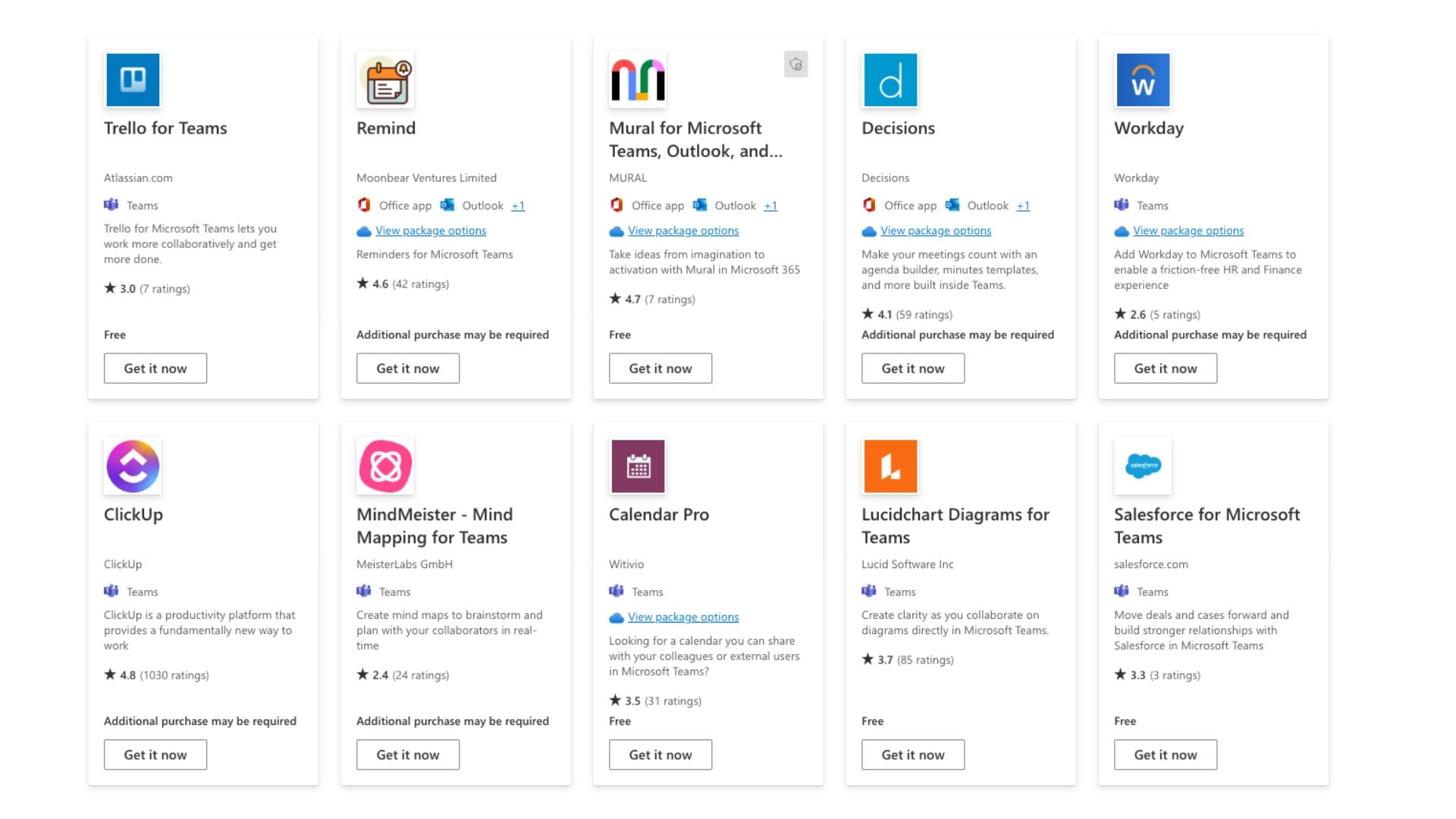Click the 3.7 (85 ratings) Lucidchart rating

[x=908, y=660]
